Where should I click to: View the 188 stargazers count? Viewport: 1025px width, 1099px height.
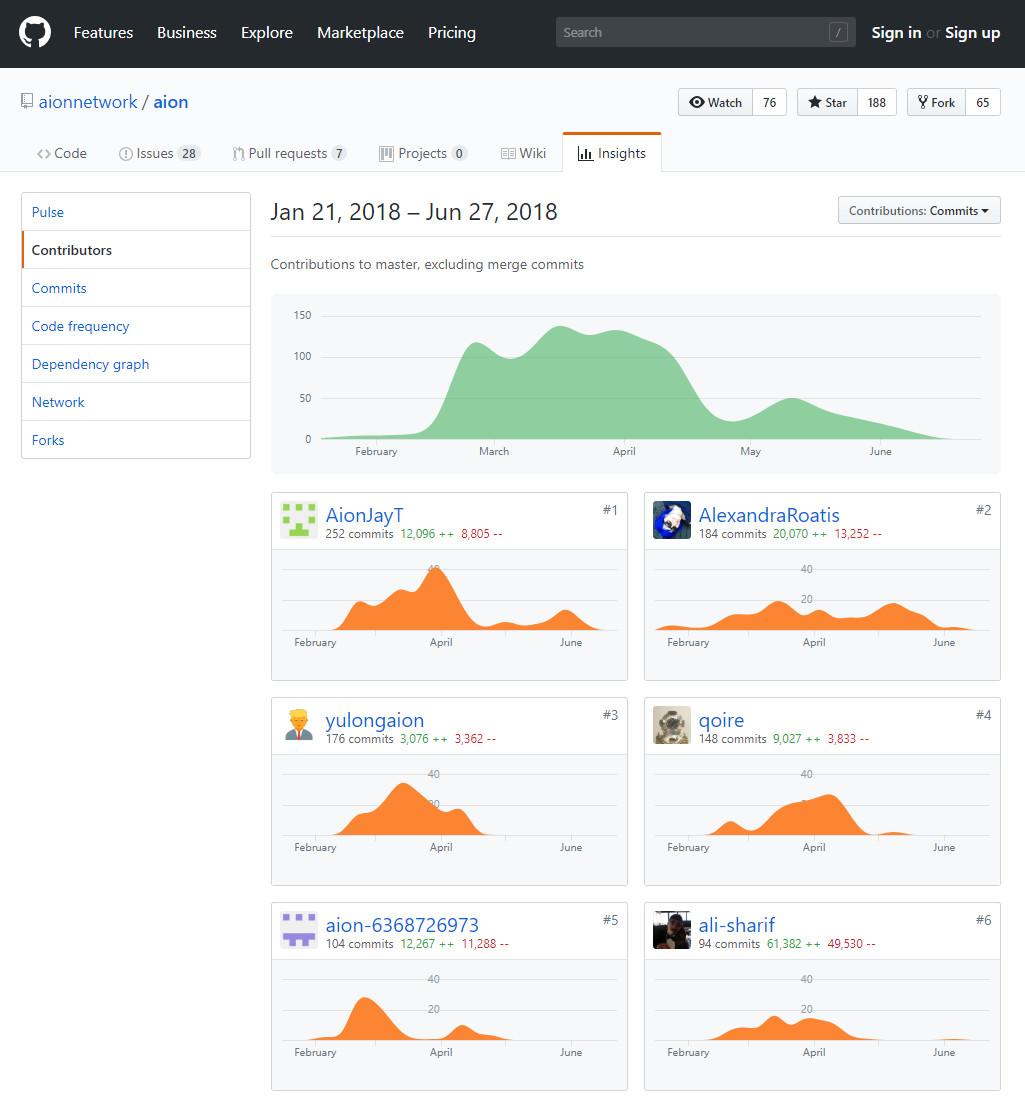pyautogui.click(x=876, y=102)
